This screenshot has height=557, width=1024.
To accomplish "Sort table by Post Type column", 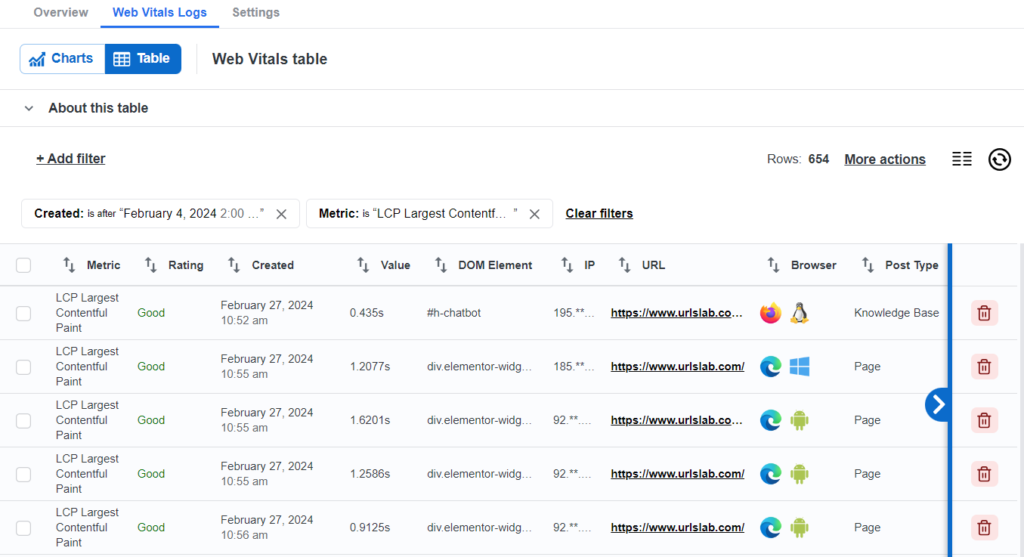I will pos(867,264).
